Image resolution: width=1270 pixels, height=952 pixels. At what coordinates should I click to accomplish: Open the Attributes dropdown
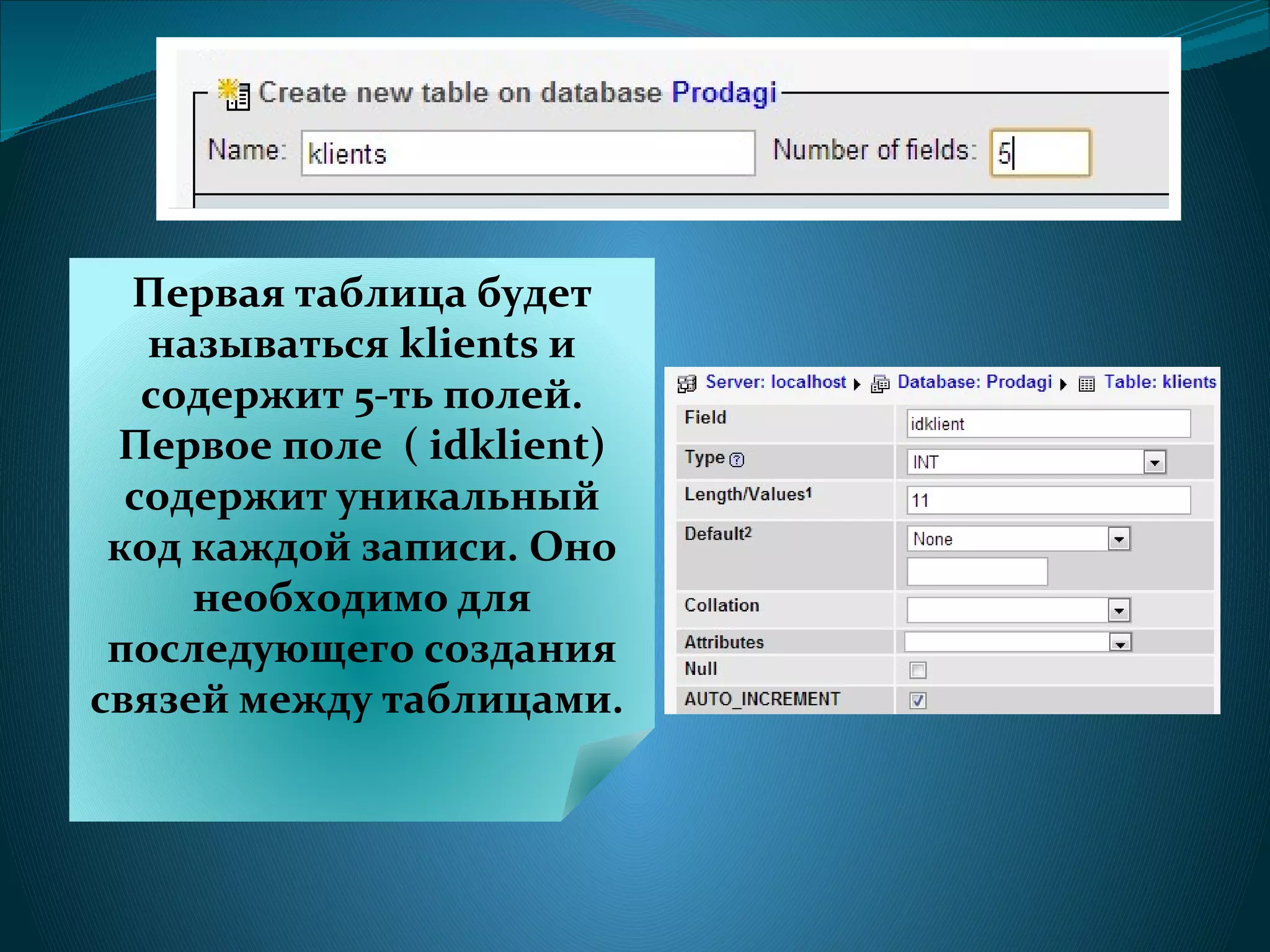click(1018, 642)
